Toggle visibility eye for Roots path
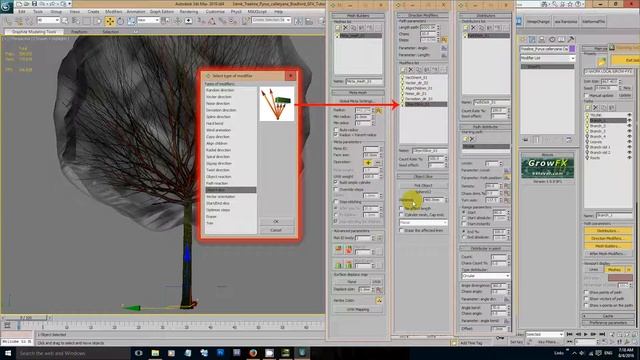Image resolution: width=640 pixels, height=360 pixels. 629,158
